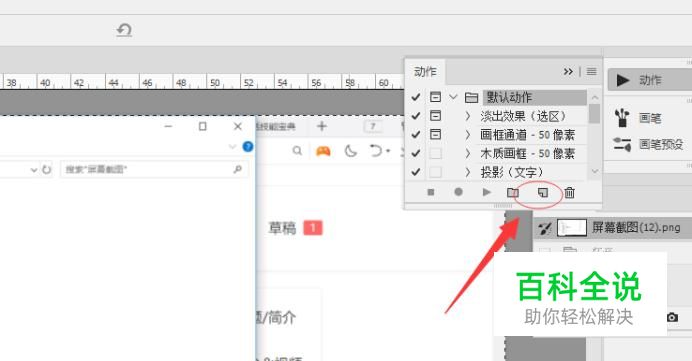
Task: Toggle the dialog box icon for 画框通道 - 50 像素
Action: [435, 134]
